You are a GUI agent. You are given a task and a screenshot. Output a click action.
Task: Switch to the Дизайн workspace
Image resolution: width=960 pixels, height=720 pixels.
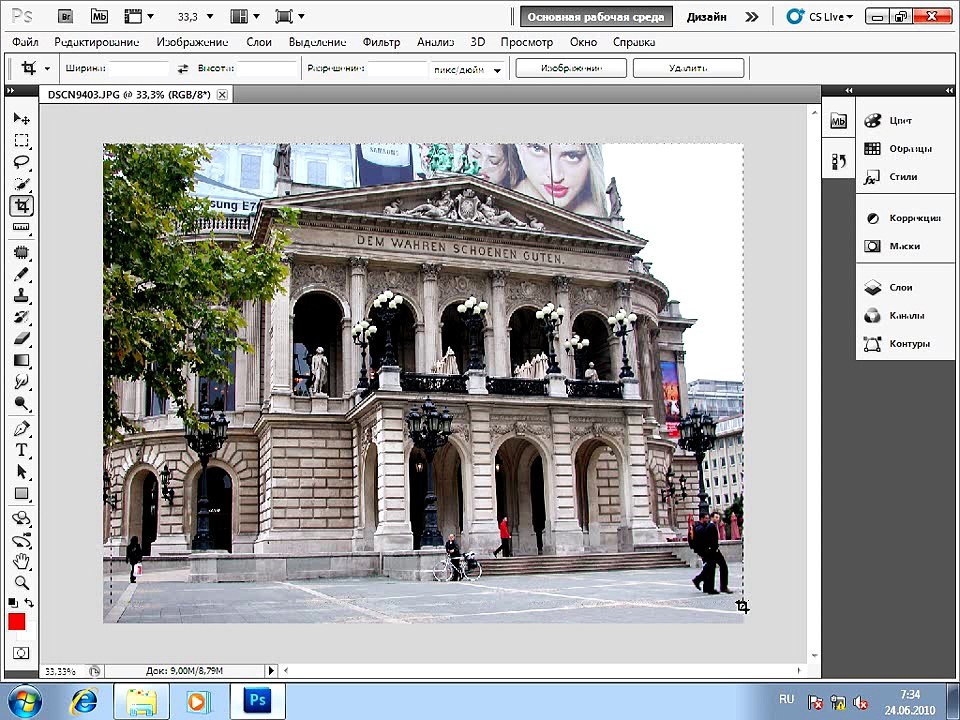point(707,17)
